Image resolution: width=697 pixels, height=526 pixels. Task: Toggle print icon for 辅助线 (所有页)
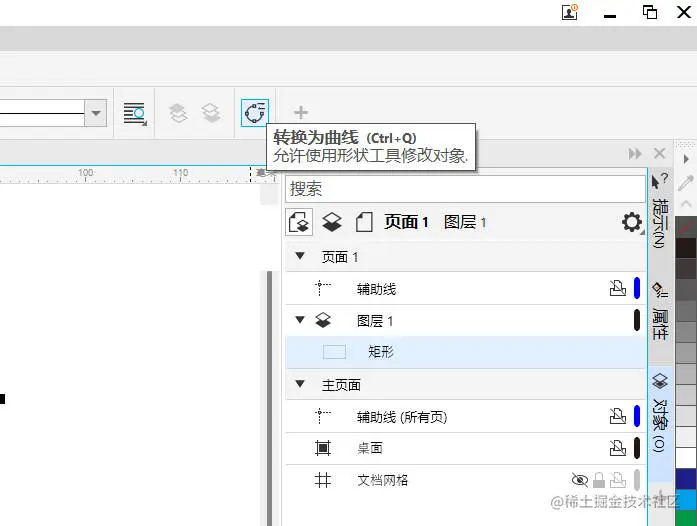point(617,416)
